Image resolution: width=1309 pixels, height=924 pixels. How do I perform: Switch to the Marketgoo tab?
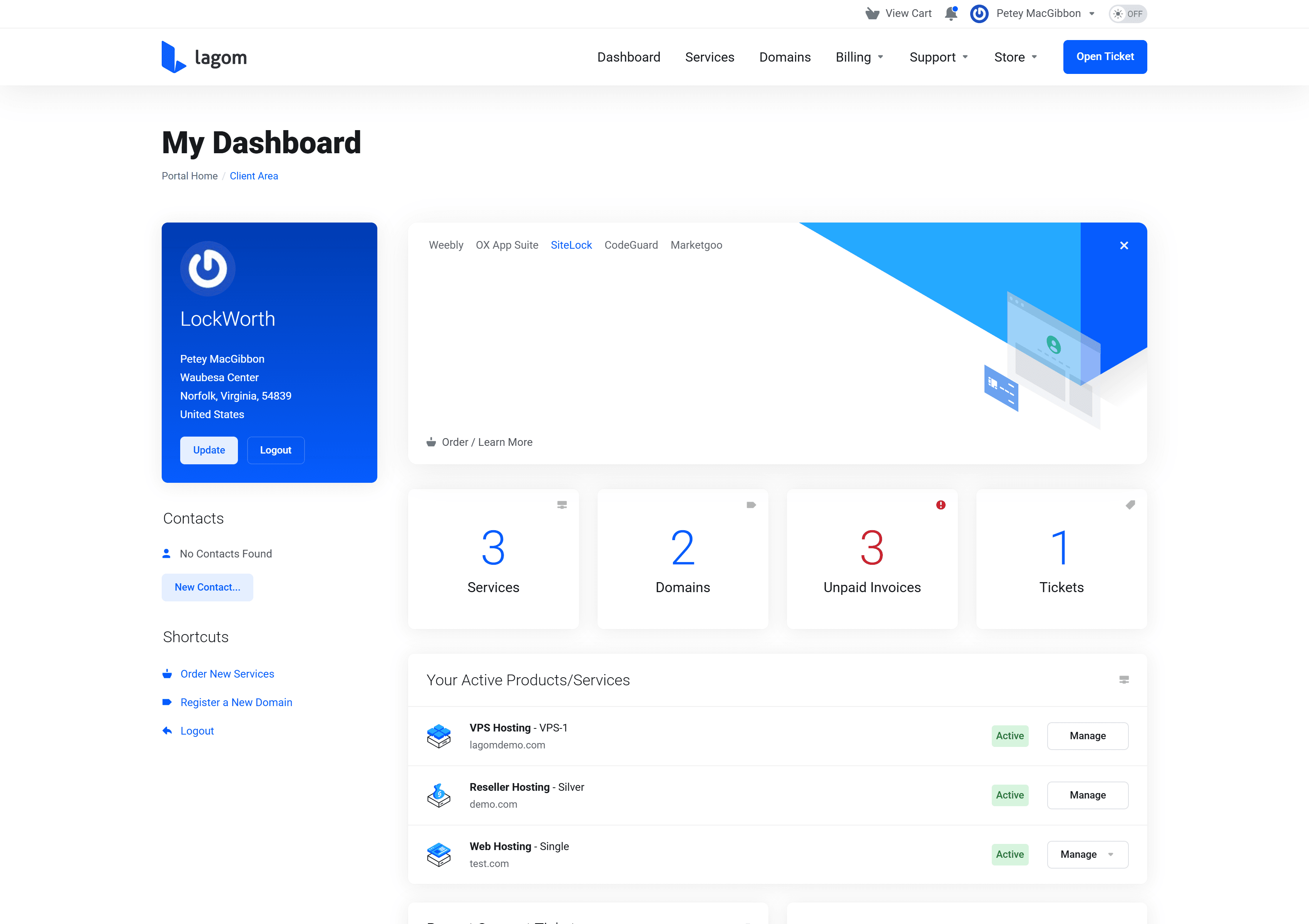[696, 245]
